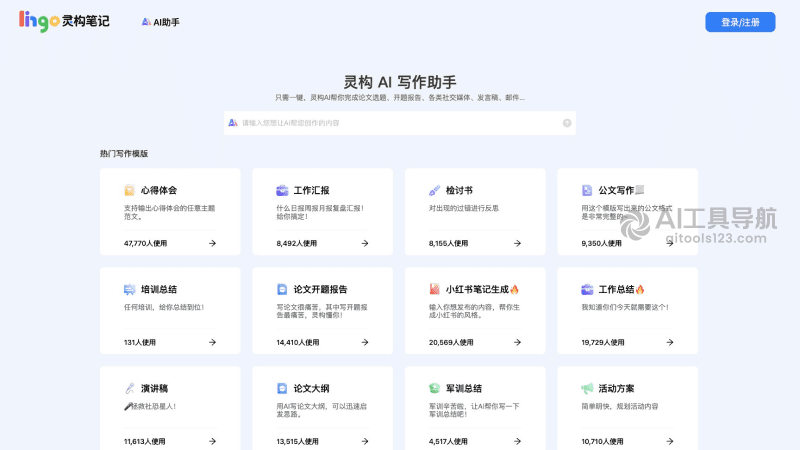800x450 pixels.
Task: Select the 活动方案 template title
Action: (616, 388)
